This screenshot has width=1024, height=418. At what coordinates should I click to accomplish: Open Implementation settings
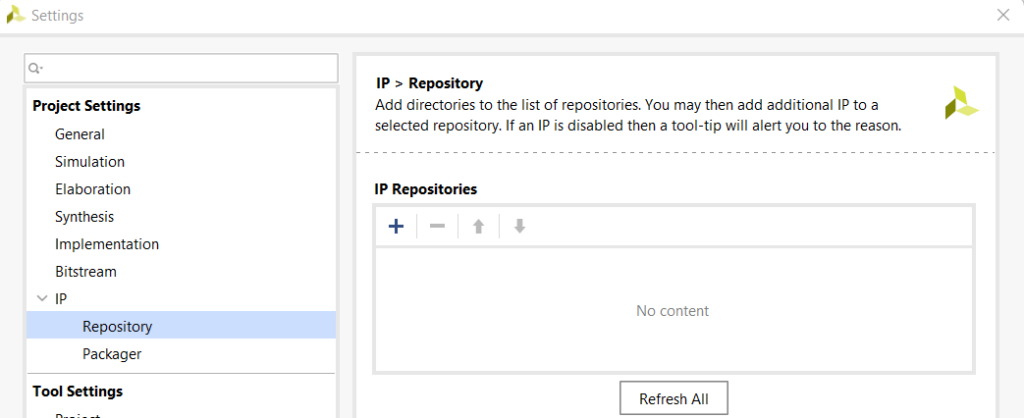(107, 244)
